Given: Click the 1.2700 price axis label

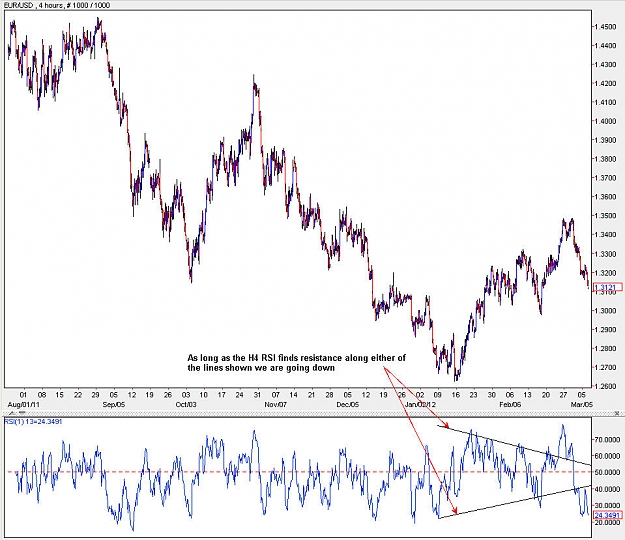Looking at the screenshot, I should coord(605,367).
